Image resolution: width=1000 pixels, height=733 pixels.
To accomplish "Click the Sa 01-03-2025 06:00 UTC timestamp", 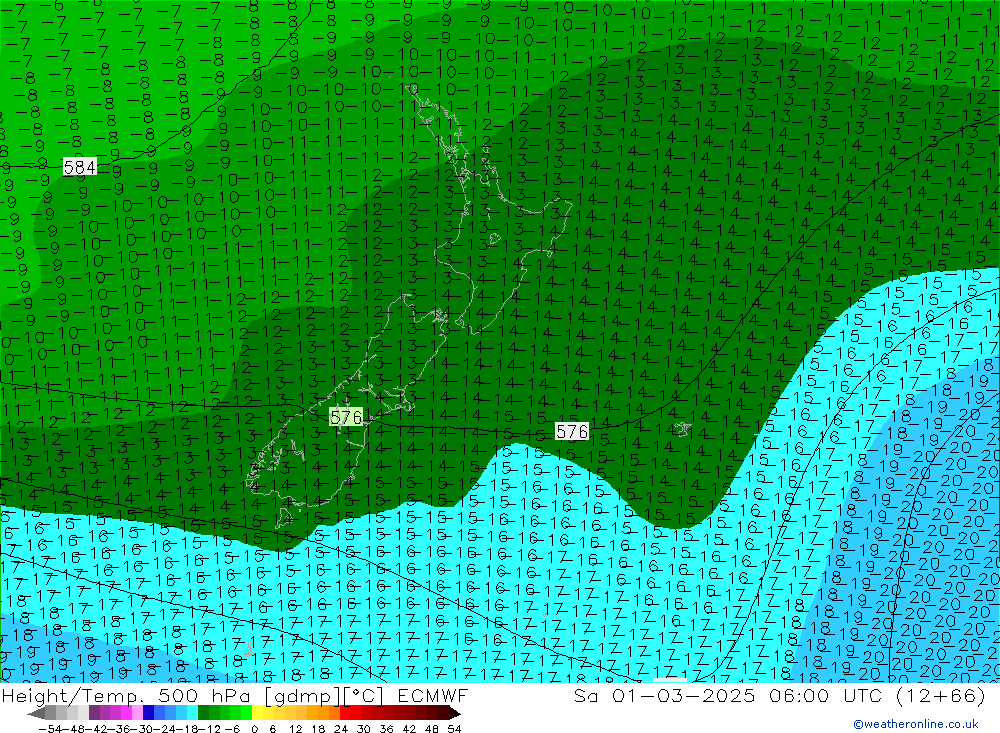I will (779, 695).
